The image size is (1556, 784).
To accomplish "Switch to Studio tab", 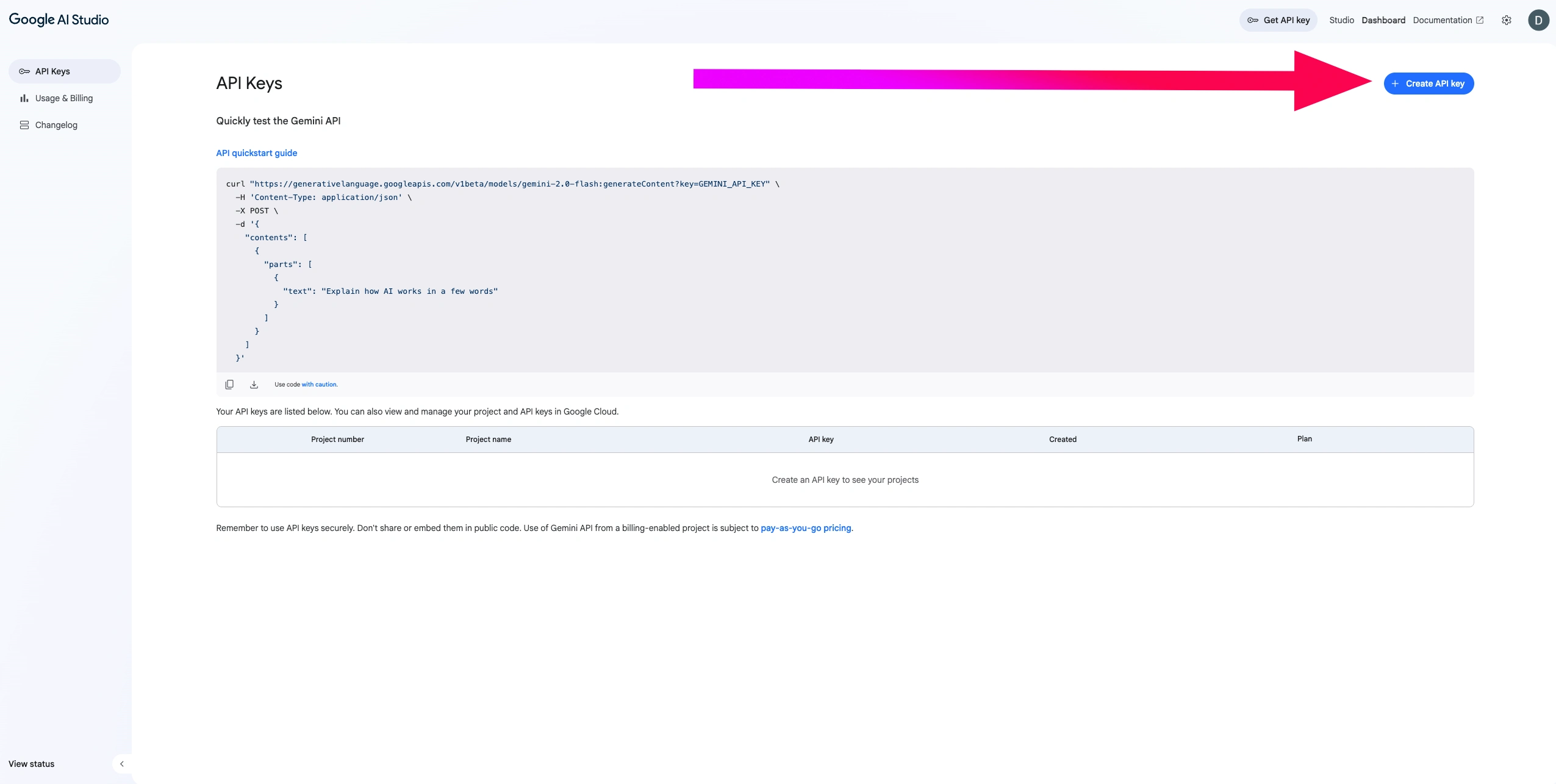I will click(1341, 20).
